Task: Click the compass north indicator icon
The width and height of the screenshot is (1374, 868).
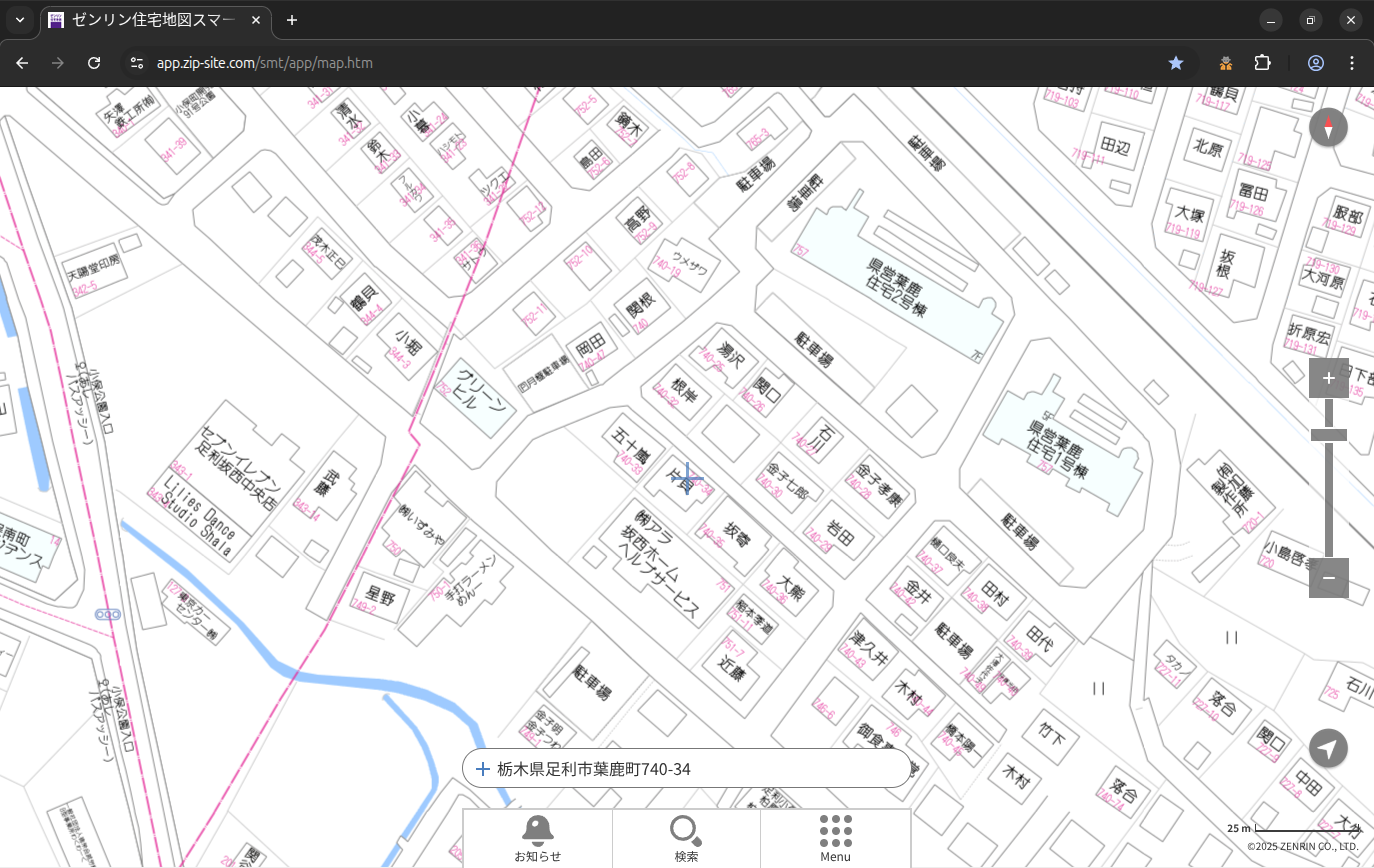Action: 1328,128
